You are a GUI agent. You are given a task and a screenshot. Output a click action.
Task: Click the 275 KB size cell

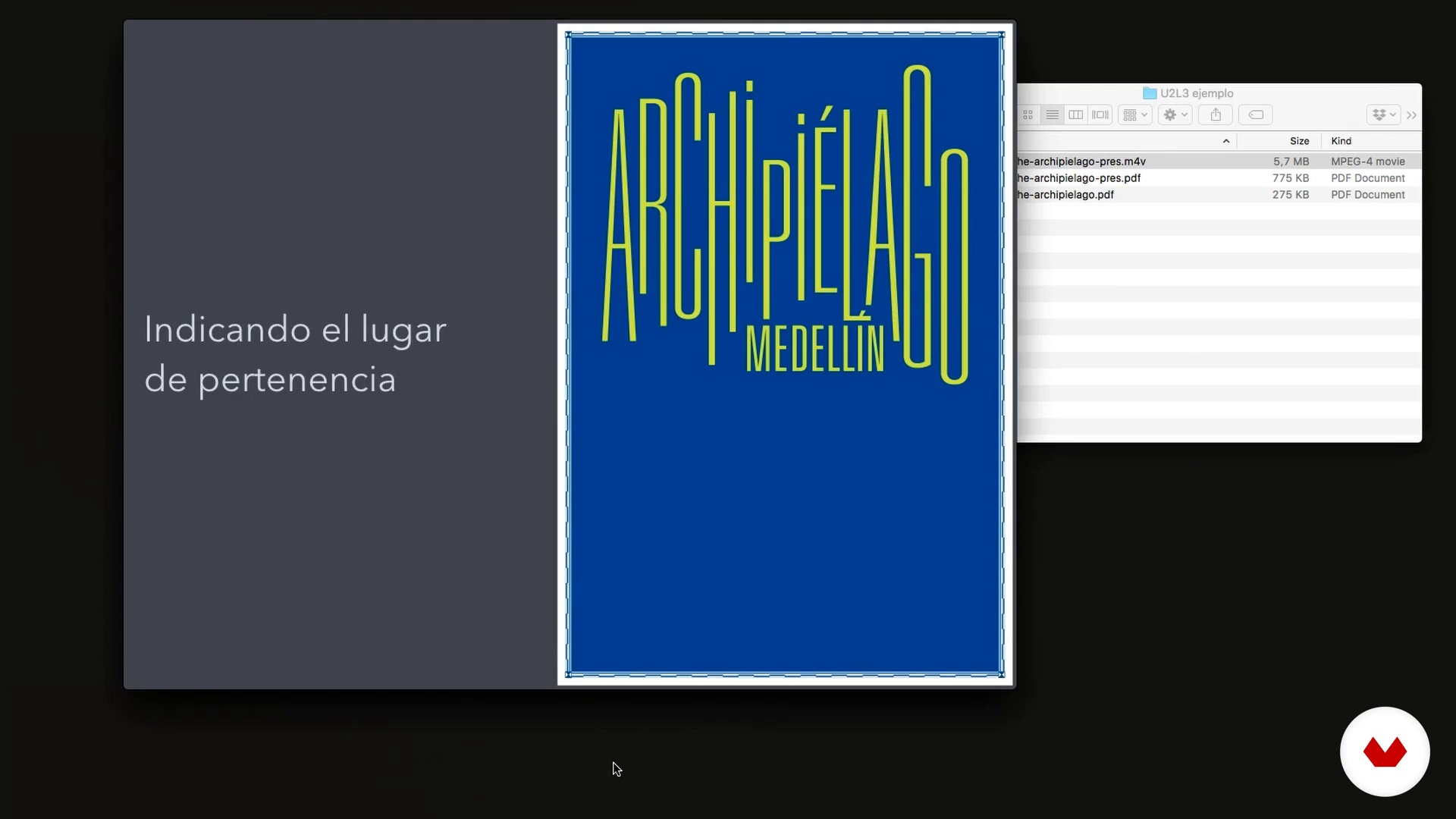point(1291,195)
